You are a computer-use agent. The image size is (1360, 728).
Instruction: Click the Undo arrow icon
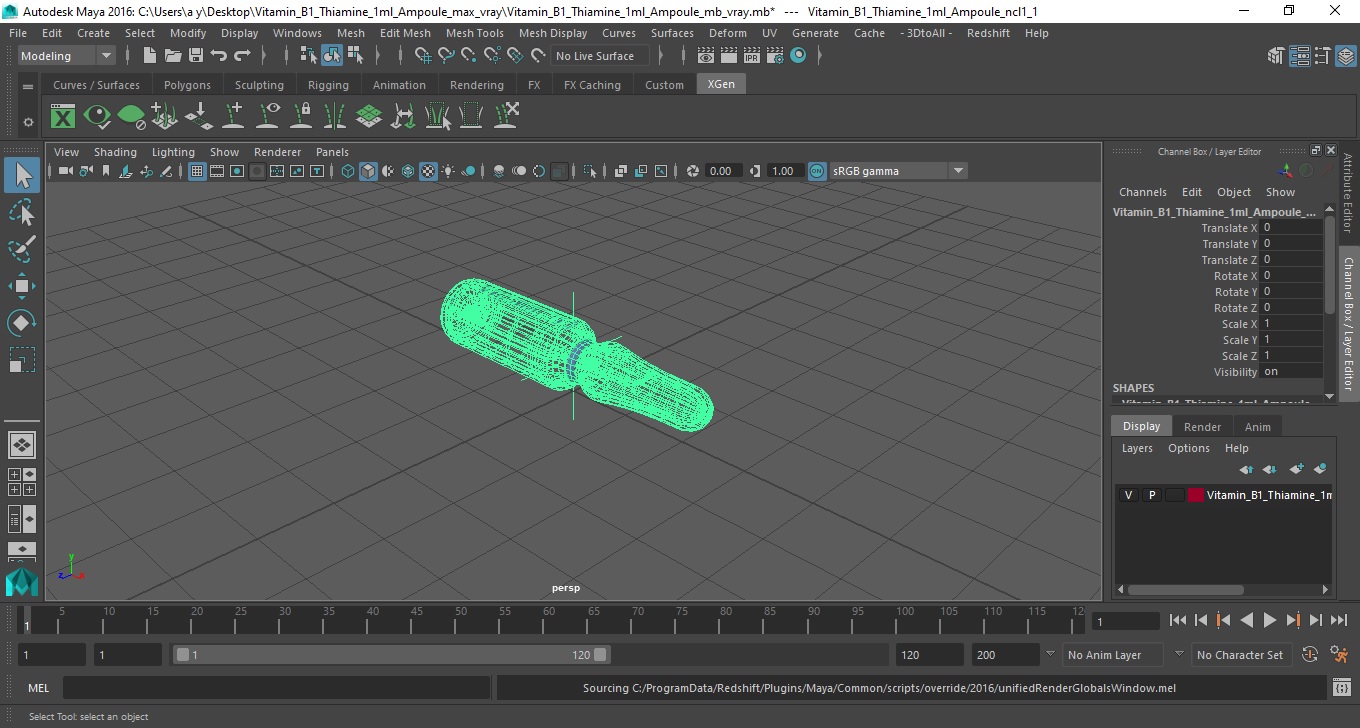coord(219,56)
